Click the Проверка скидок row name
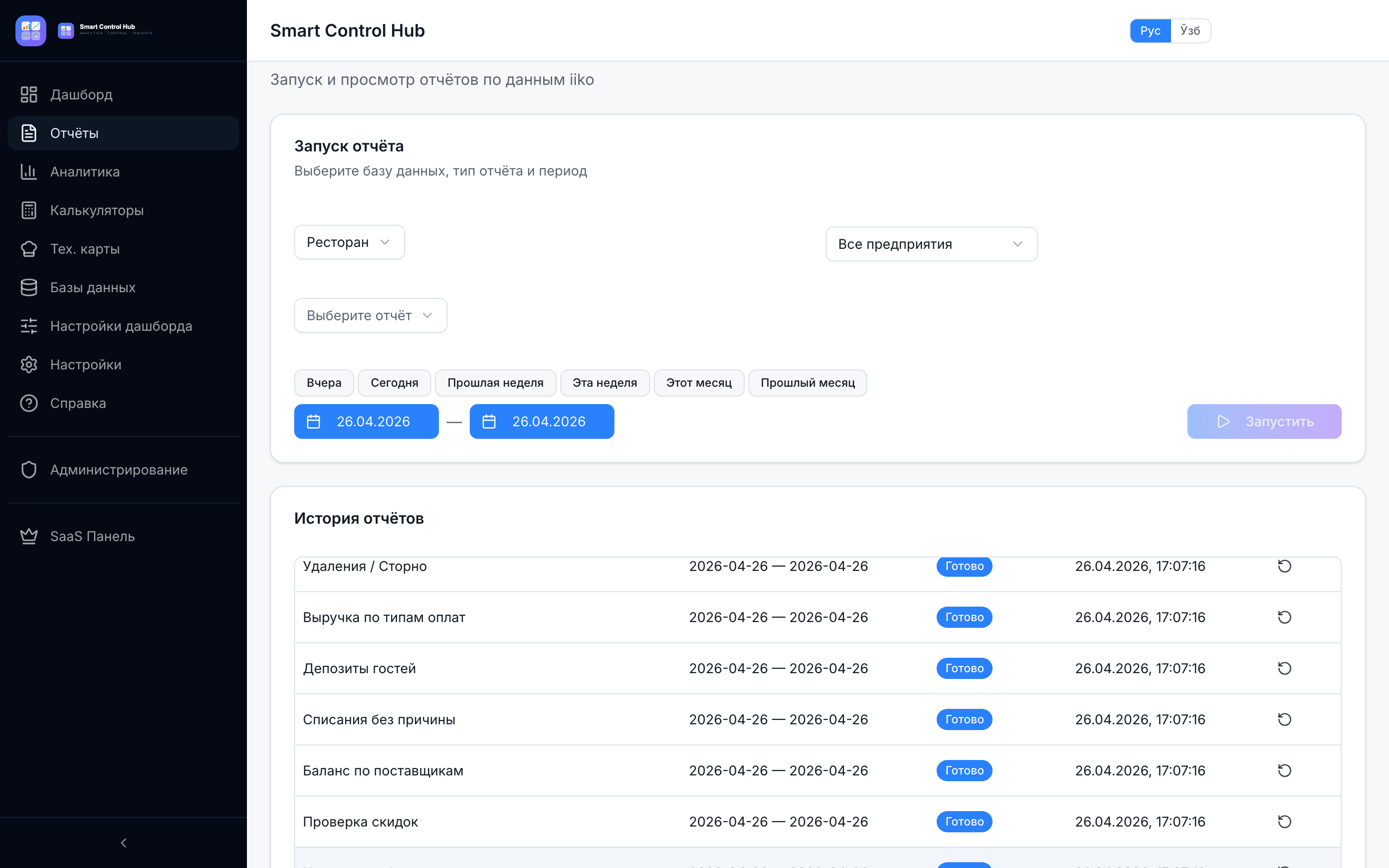This screenshot has height=868, width=1389. click(360, 822)
